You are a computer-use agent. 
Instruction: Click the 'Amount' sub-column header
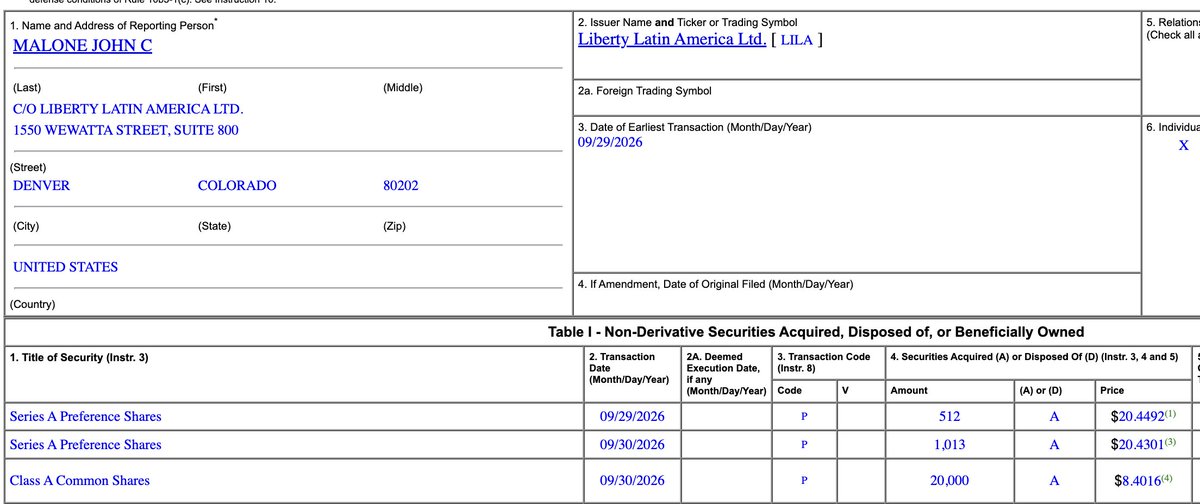(x=909, y=390)
